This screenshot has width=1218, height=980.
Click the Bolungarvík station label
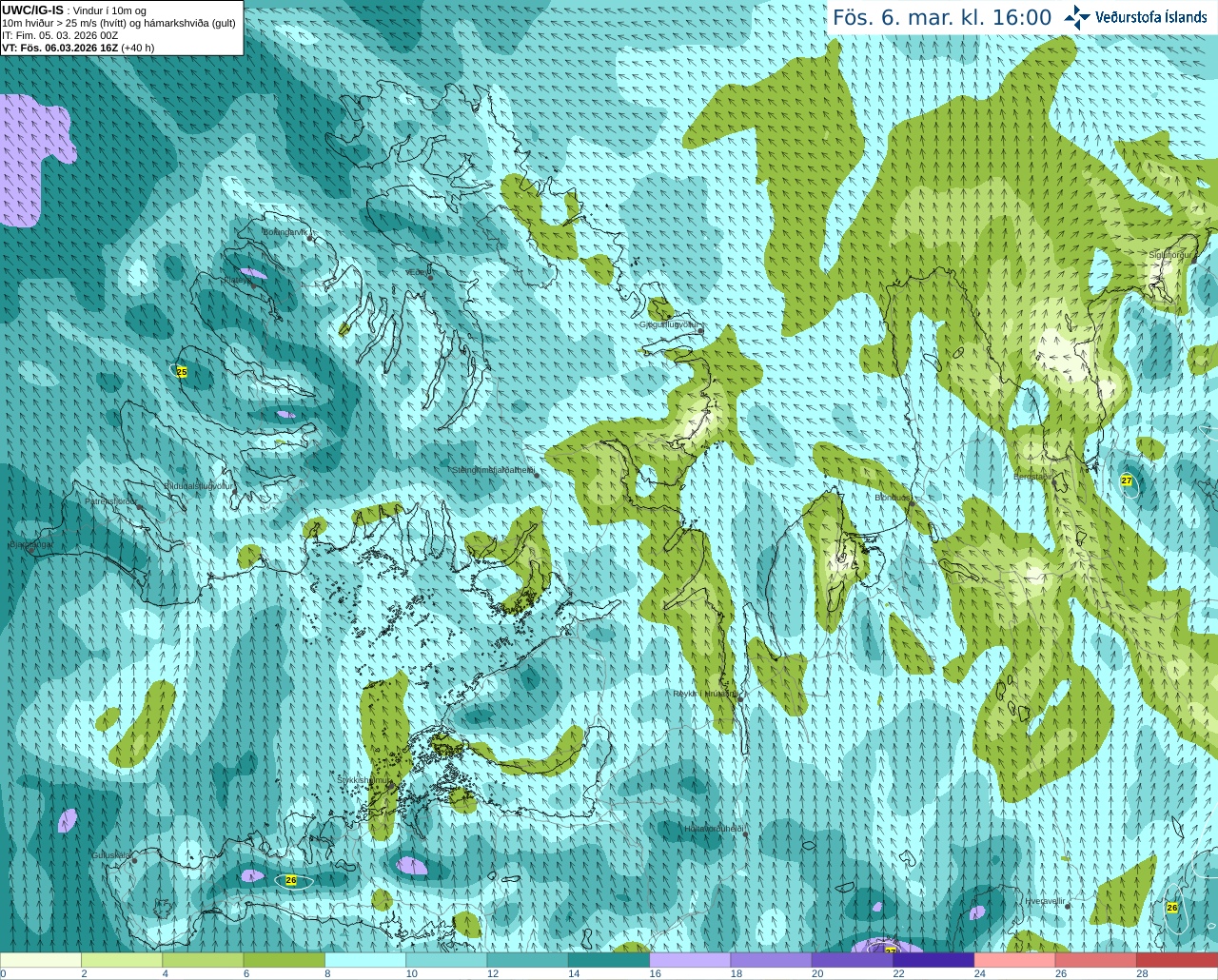coord(285,232)
